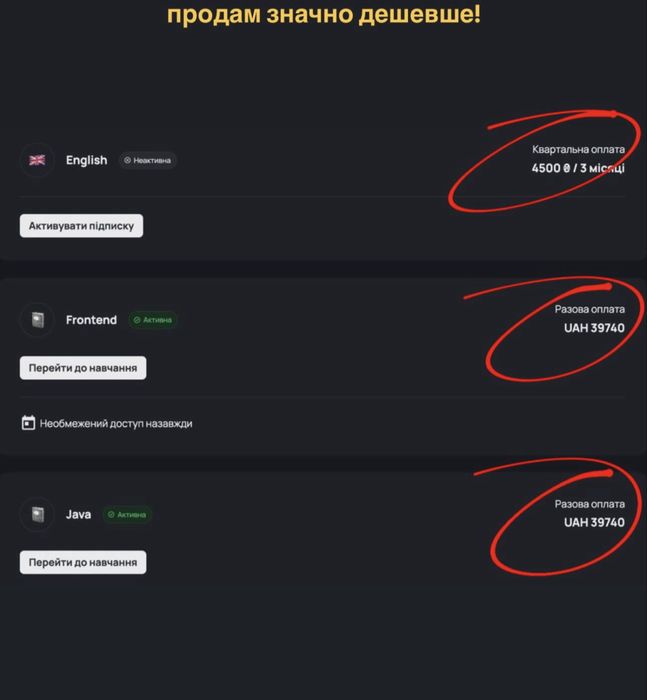Click the Java course book icon
647x700 pixels.
click(38, 515)
